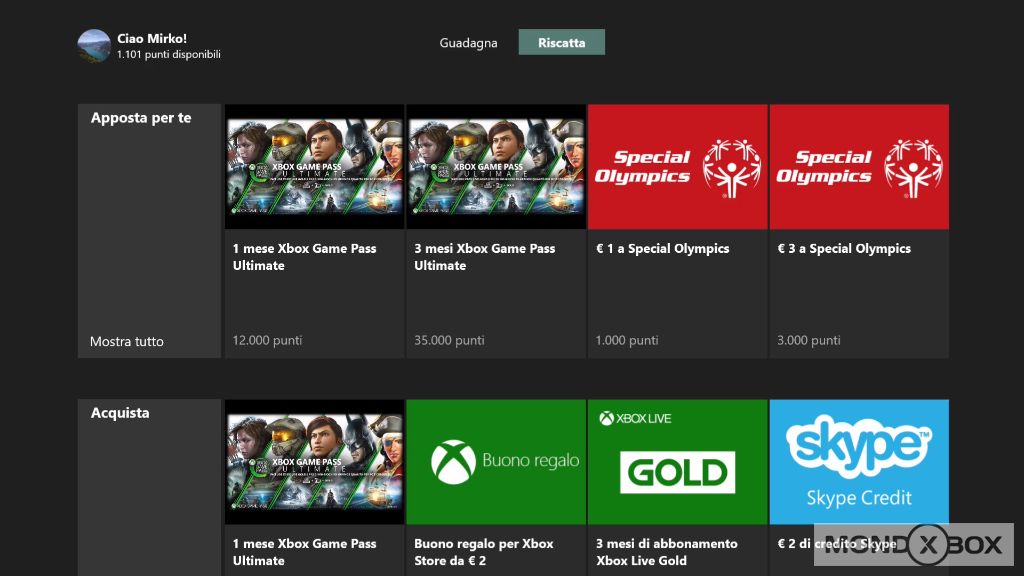Viewport: 1024px width, 576px height.
Task: Select the Acquista category header
Action: click(120, 413)
